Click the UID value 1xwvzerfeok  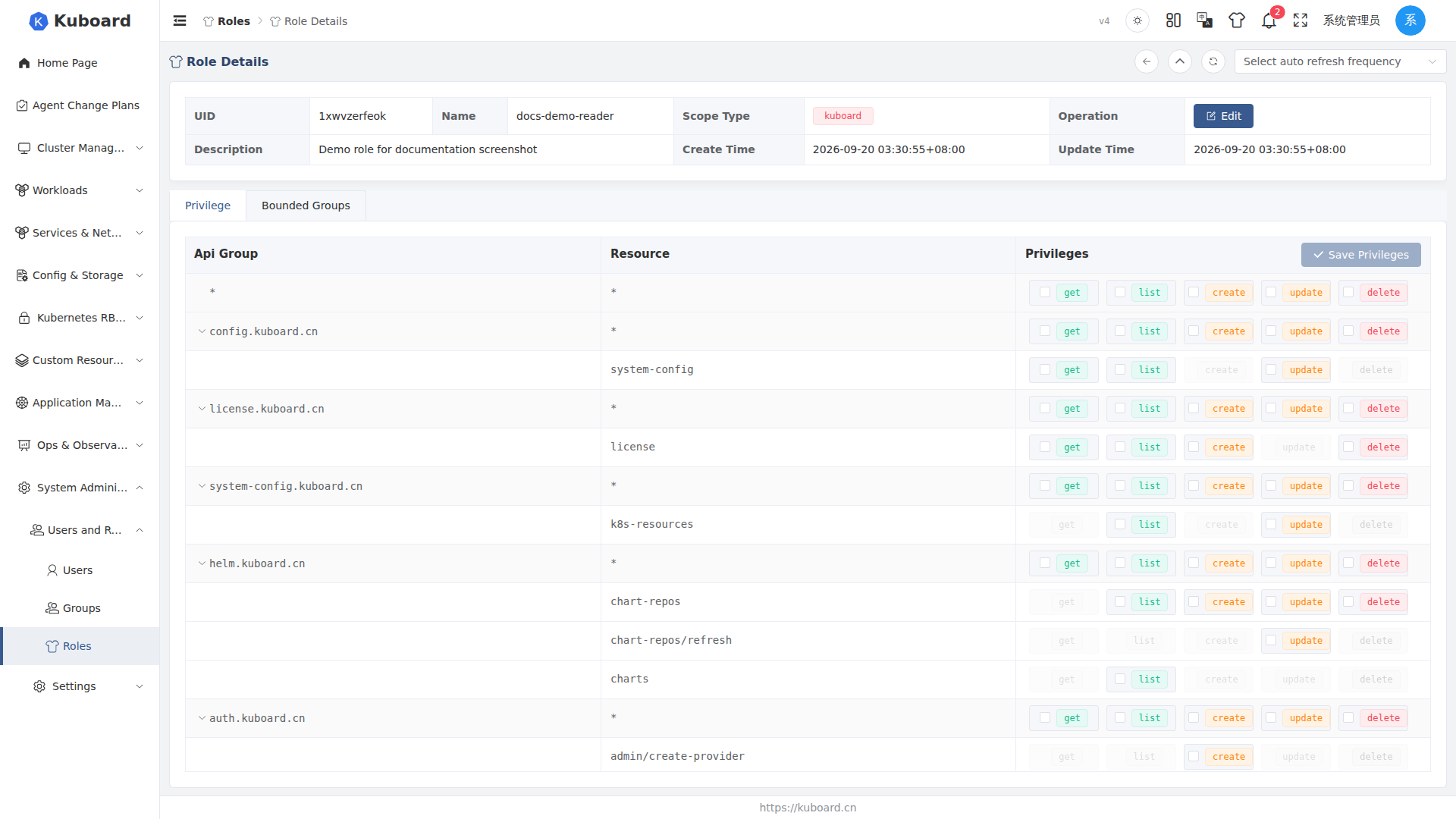tap(352, 116)
